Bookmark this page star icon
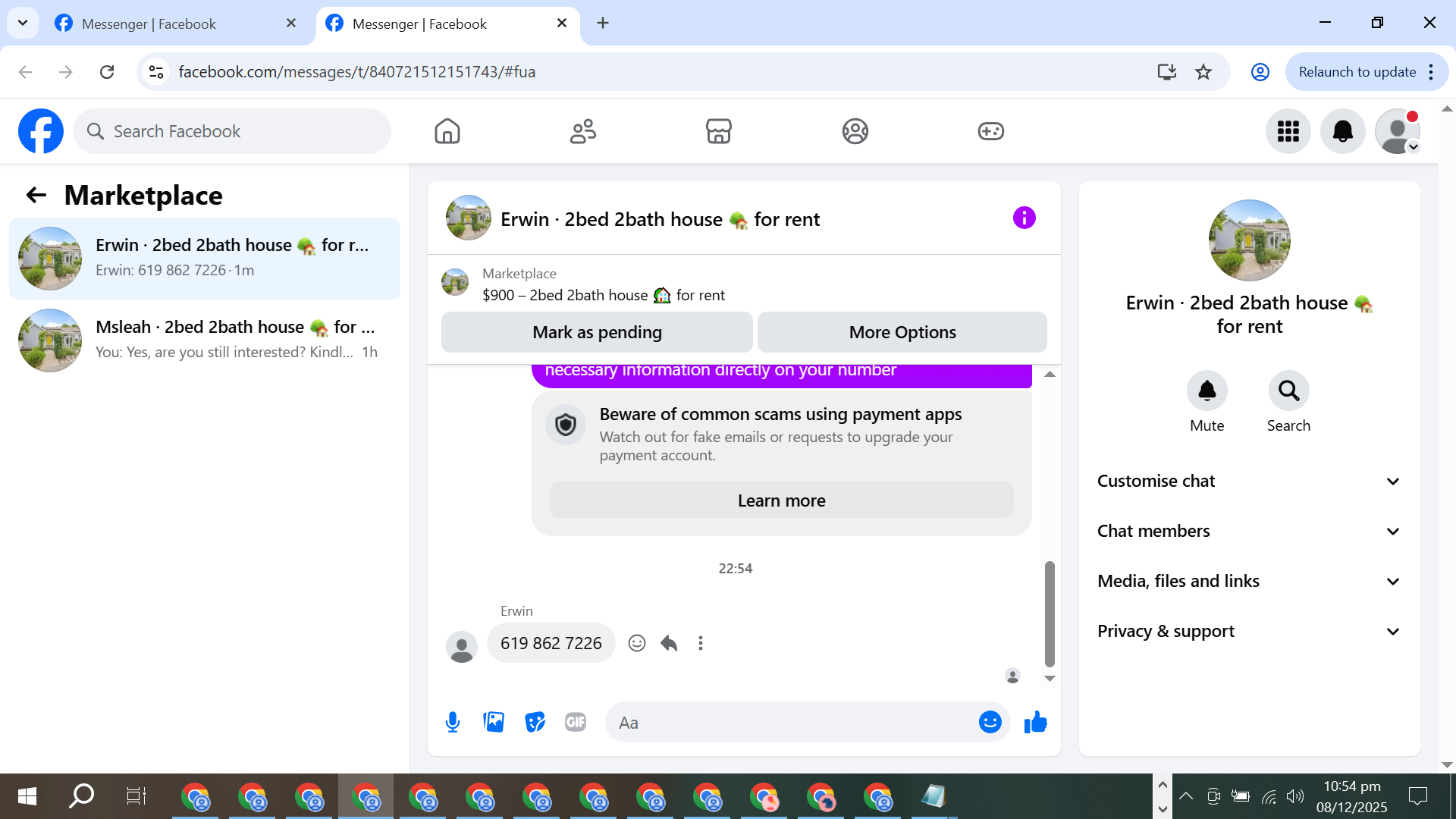Viewport: 1456px width, 819px height. [x=1203, y=72]
